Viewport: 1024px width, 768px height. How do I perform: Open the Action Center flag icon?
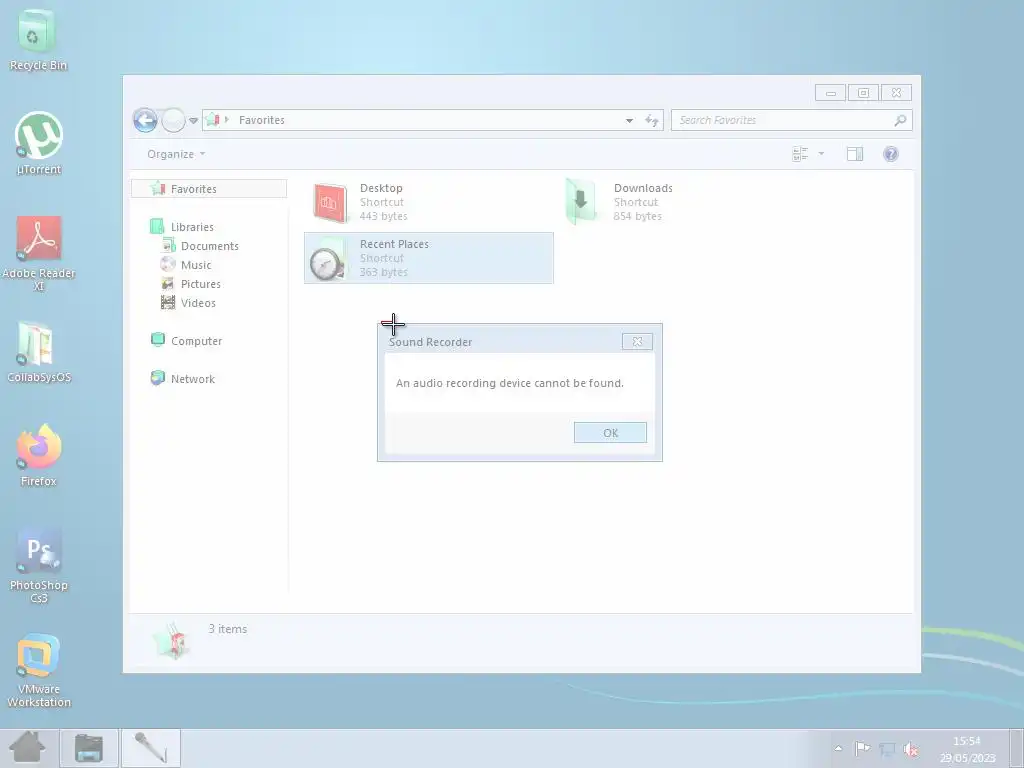[x=863, y=748]
